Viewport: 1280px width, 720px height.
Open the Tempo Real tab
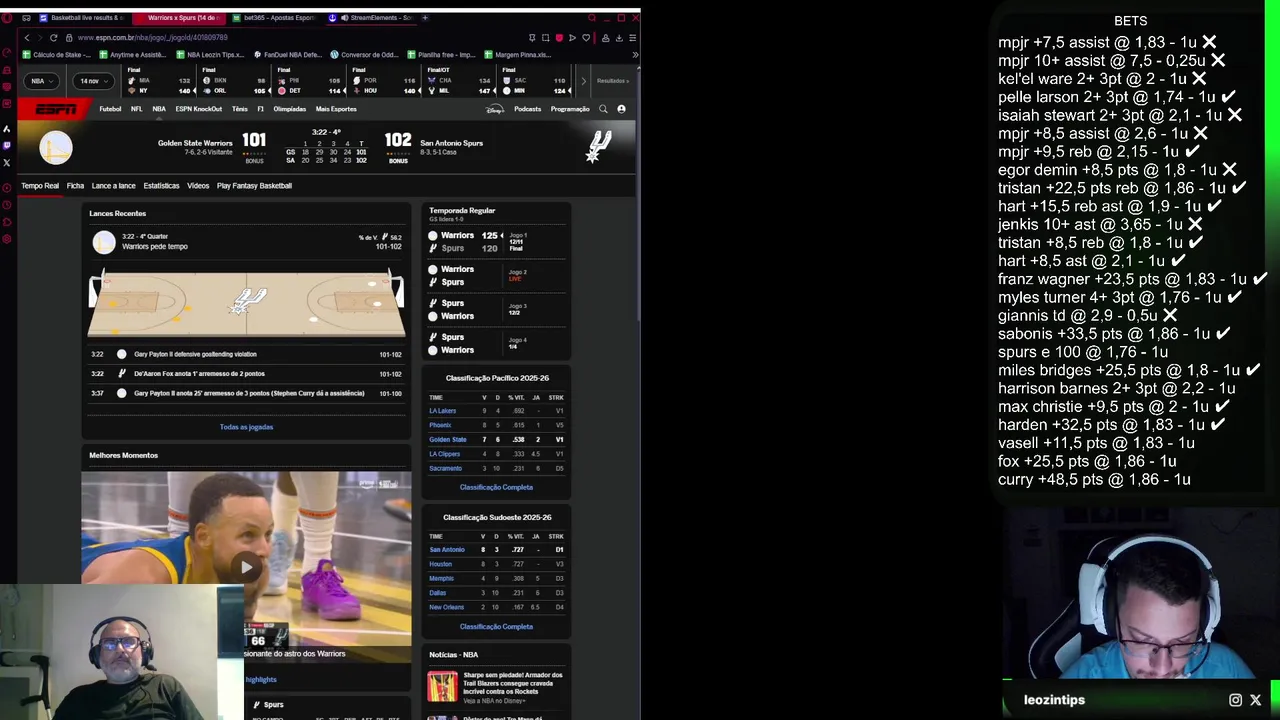pos(40,186)
